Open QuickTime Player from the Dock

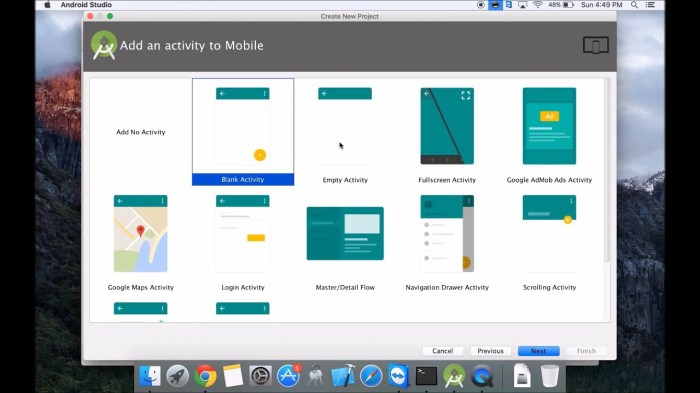[482, 376]
